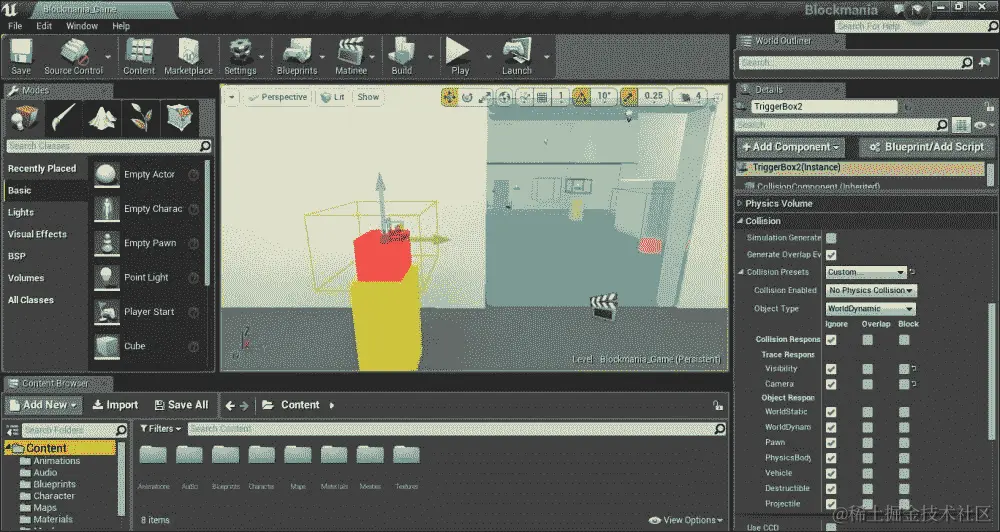Select Empty Actor in the class list
The height and width of the screenshot is (532, 1000).
click(148, 175)
